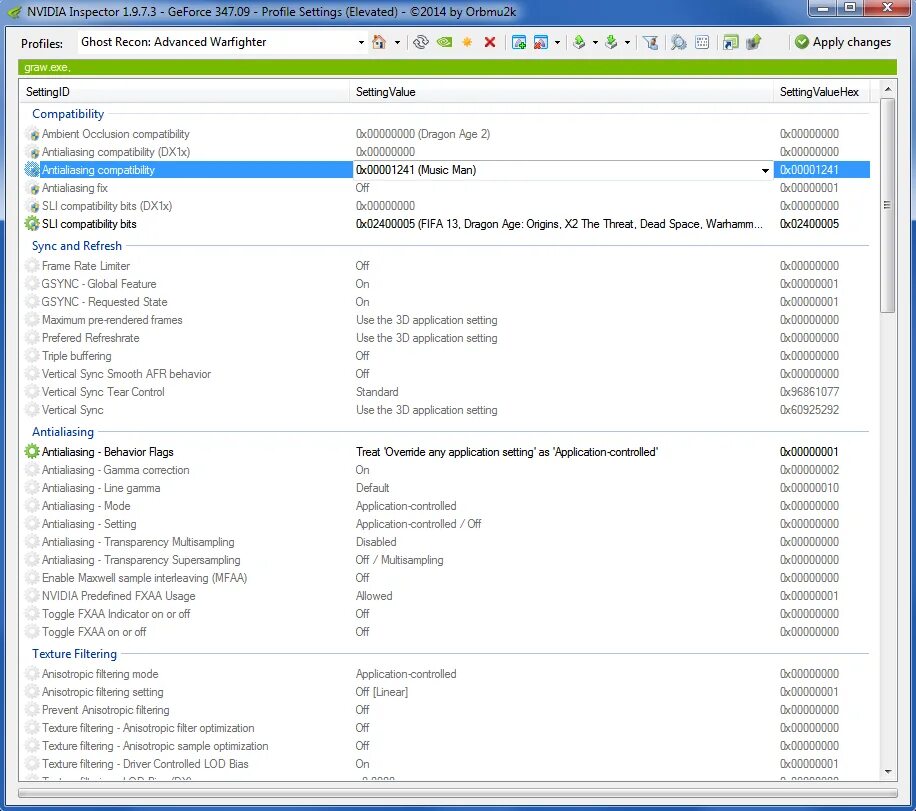Collapse the Antialiasing group header

tap(63, 432)
